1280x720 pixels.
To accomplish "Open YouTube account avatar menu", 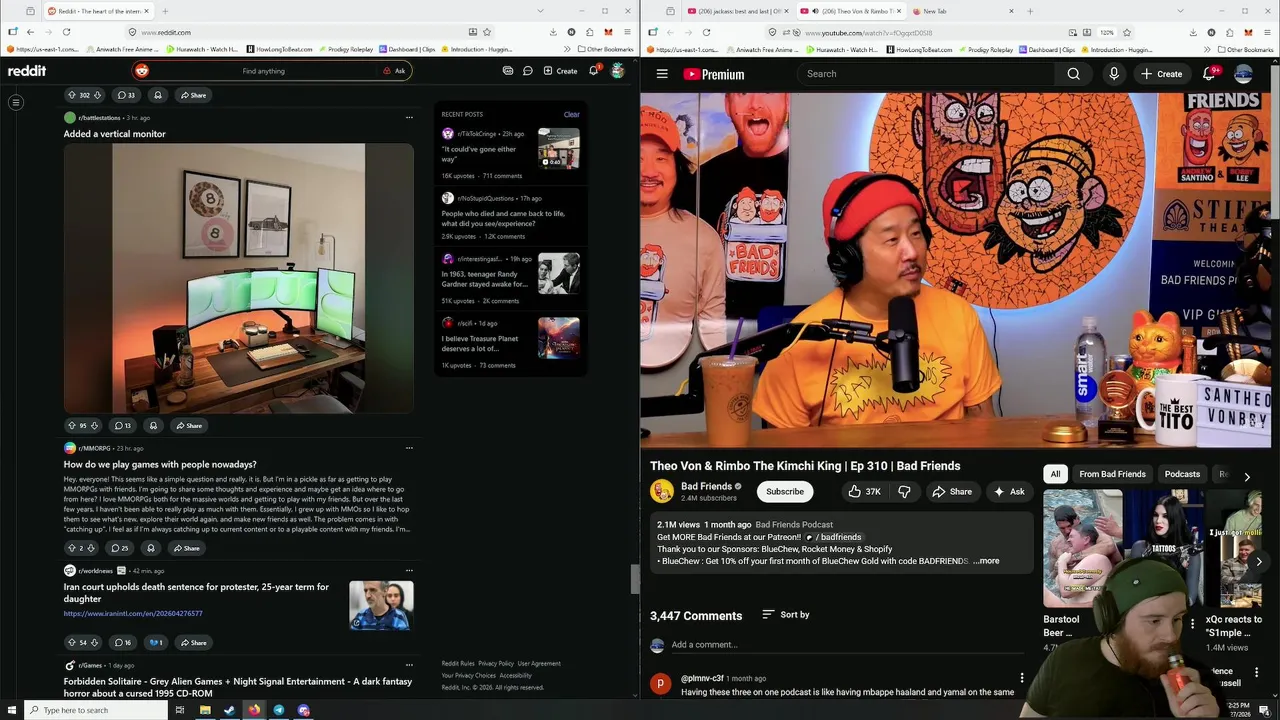I will 1244,74.
